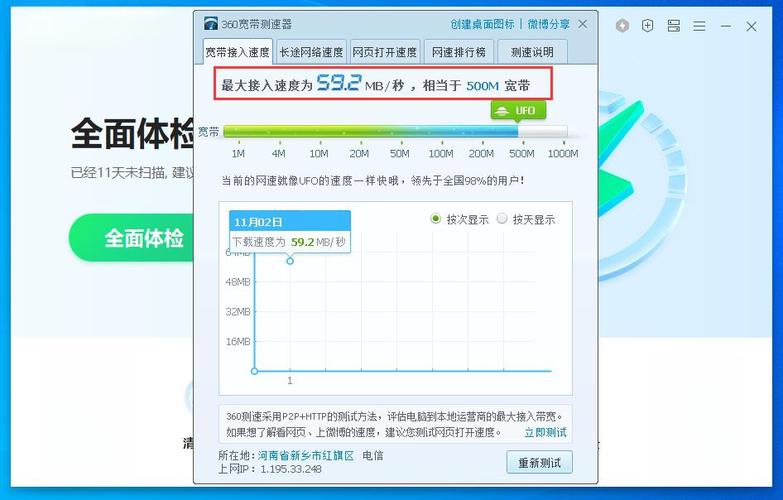The image size is (783, 500).
Task: Click the 电信 carrier text
Action: 373,456
